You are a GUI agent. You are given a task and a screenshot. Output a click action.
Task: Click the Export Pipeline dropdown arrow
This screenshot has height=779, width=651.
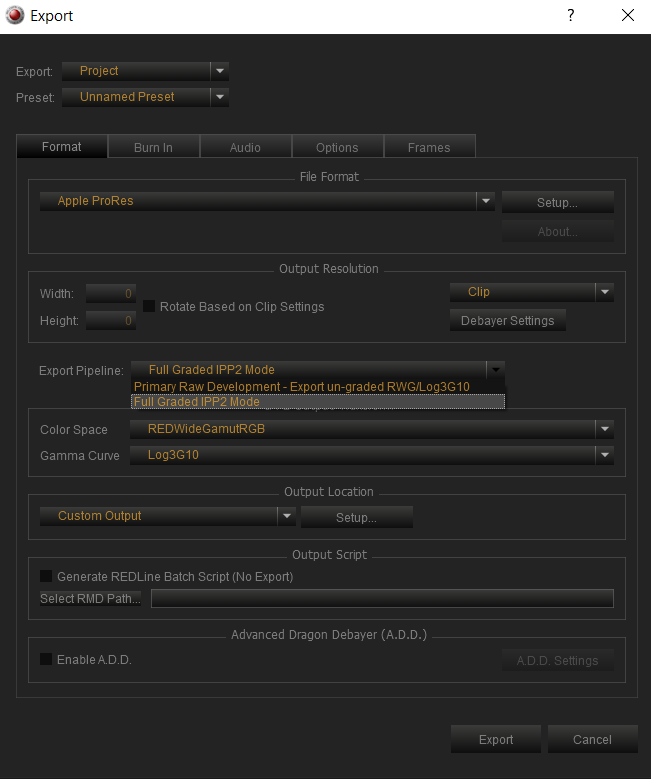(495, 370)
